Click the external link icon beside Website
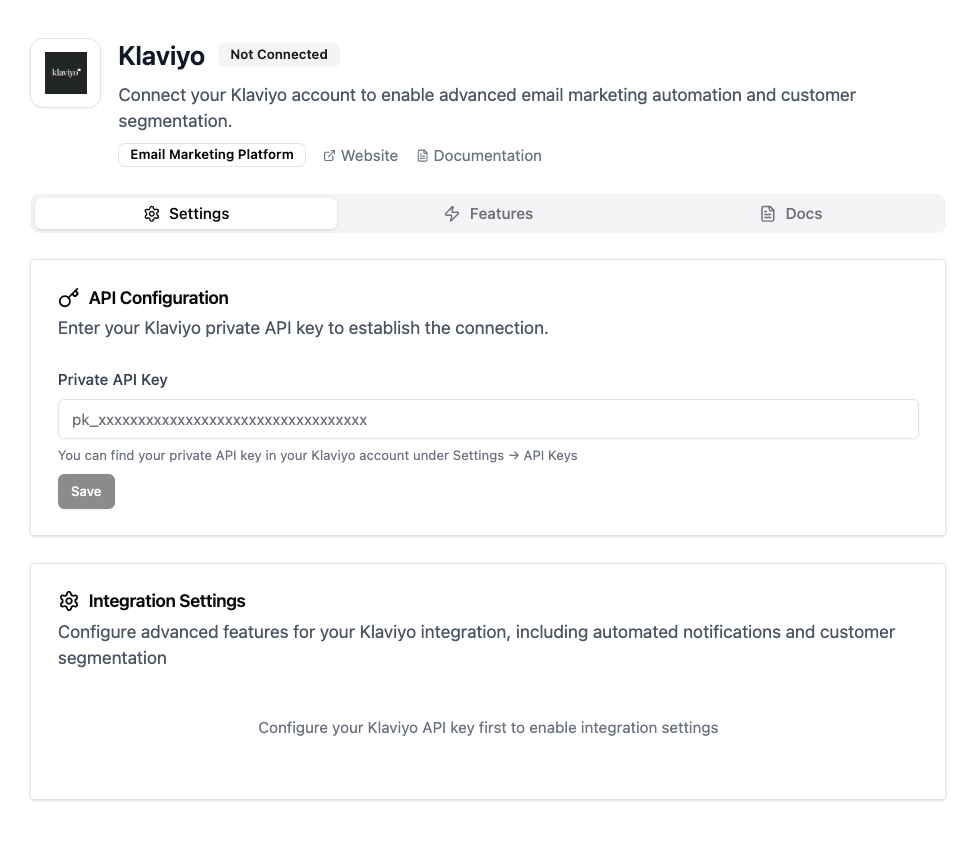Image resolution: width=975 pixels, height=855 pixels. tap(329, 156)
